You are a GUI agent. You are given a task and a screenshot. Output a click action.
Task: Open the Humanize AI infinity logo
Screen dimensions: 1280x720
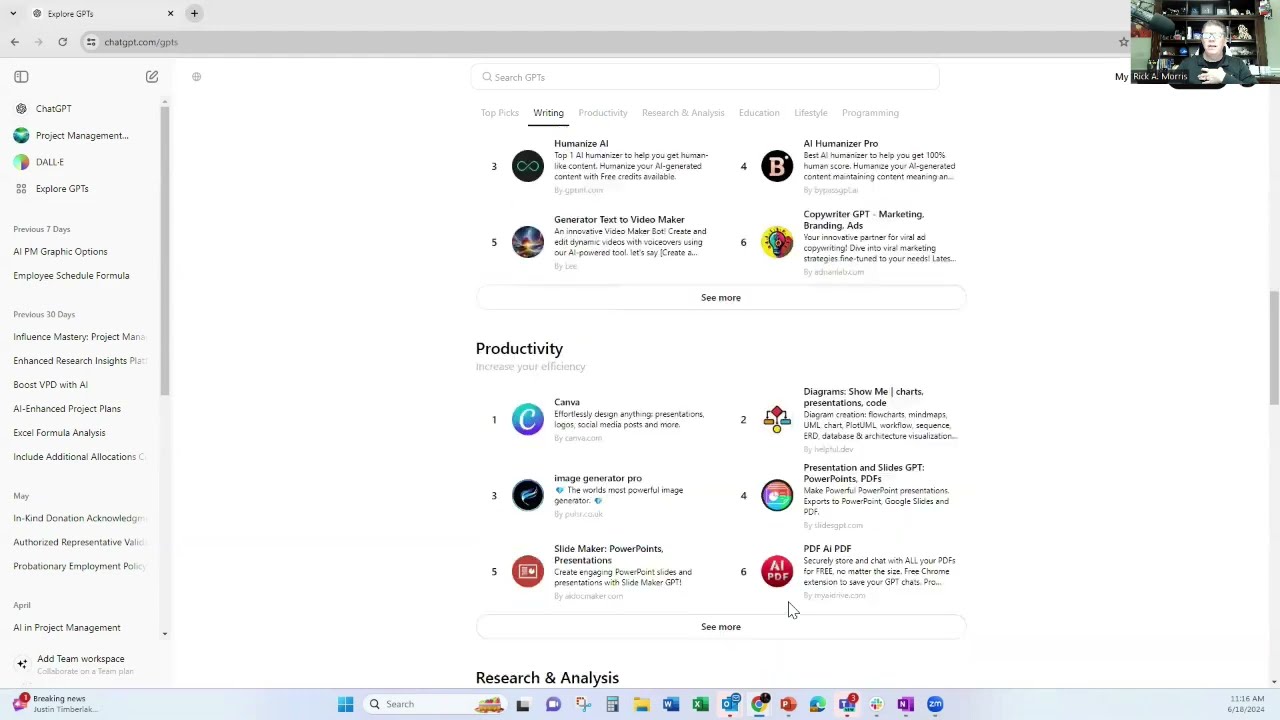[x=527, y=166]
